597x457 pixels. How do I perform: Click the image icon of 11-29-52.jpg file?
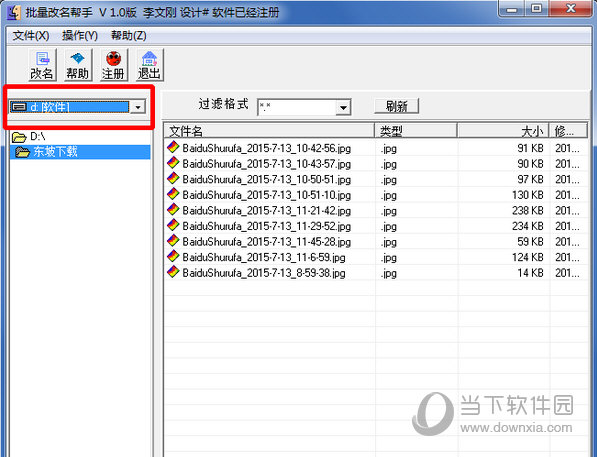(x=173, y=225)
